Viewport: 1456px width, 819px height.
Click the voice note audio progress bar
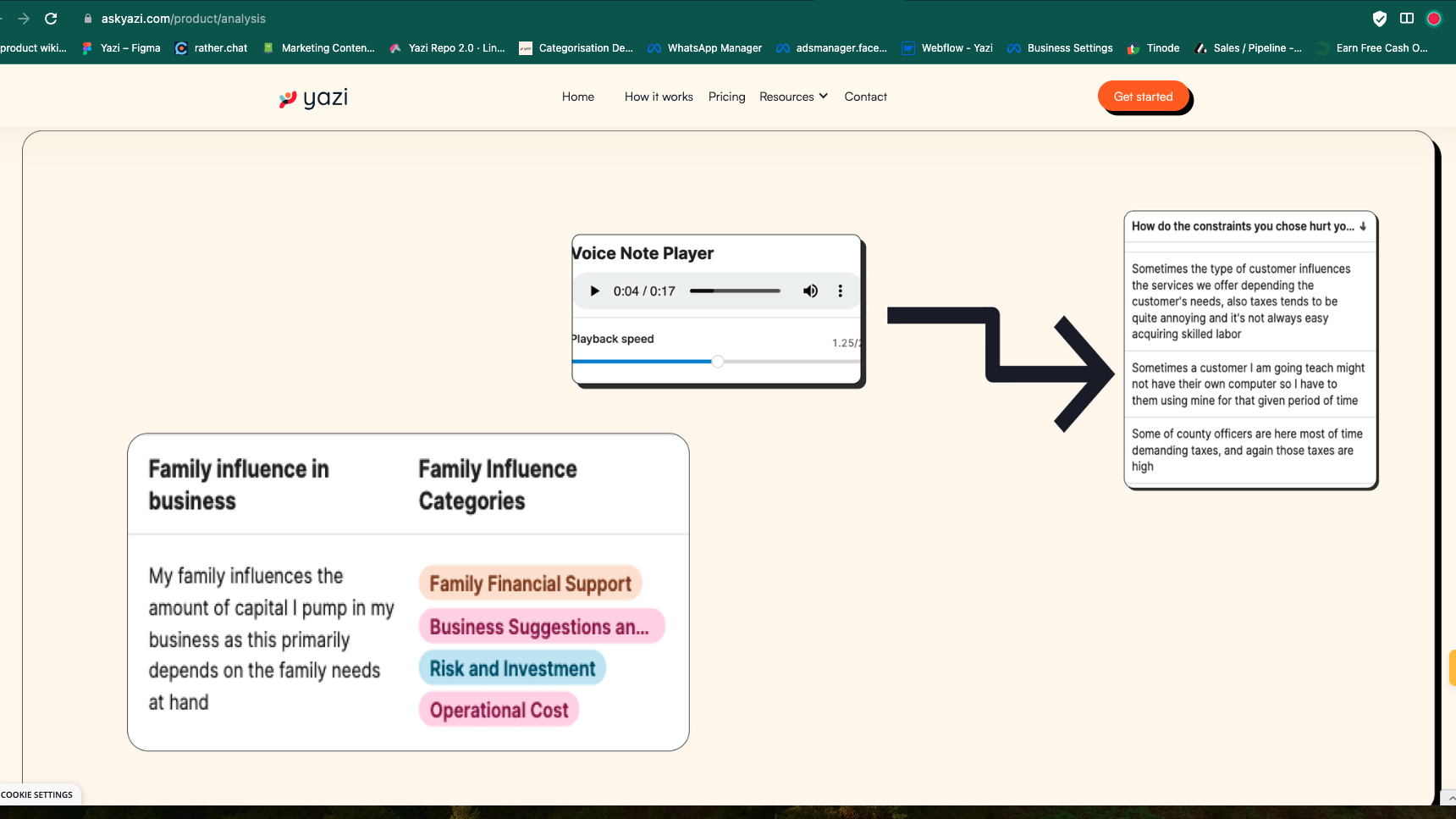735,291
